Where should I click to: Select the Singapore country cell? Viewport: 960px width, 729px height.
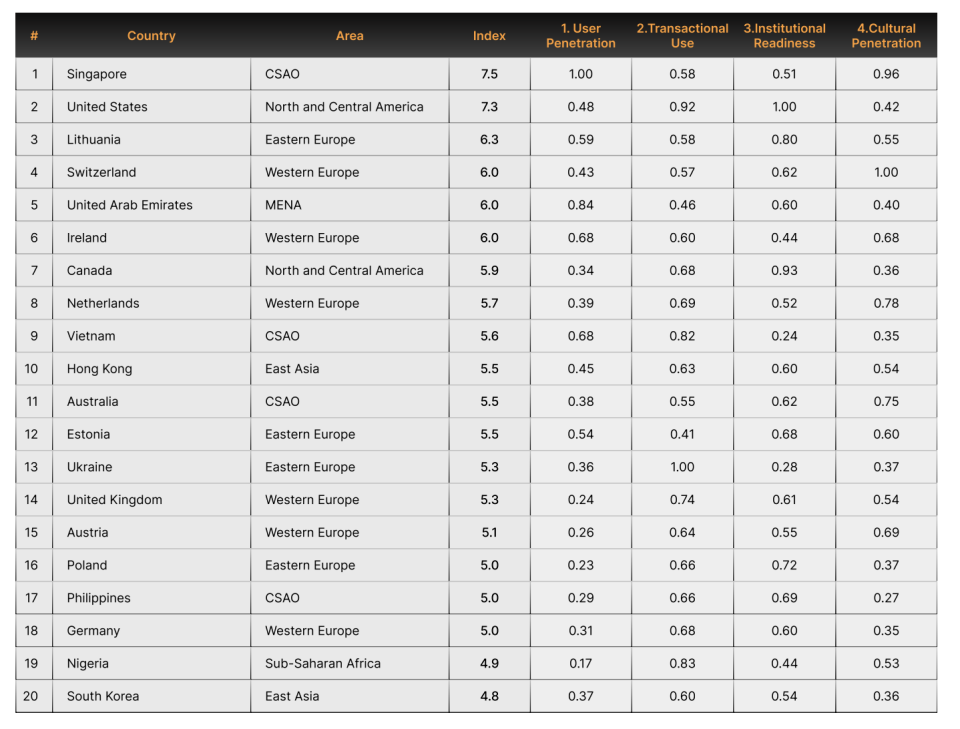[x=97, y=74]
